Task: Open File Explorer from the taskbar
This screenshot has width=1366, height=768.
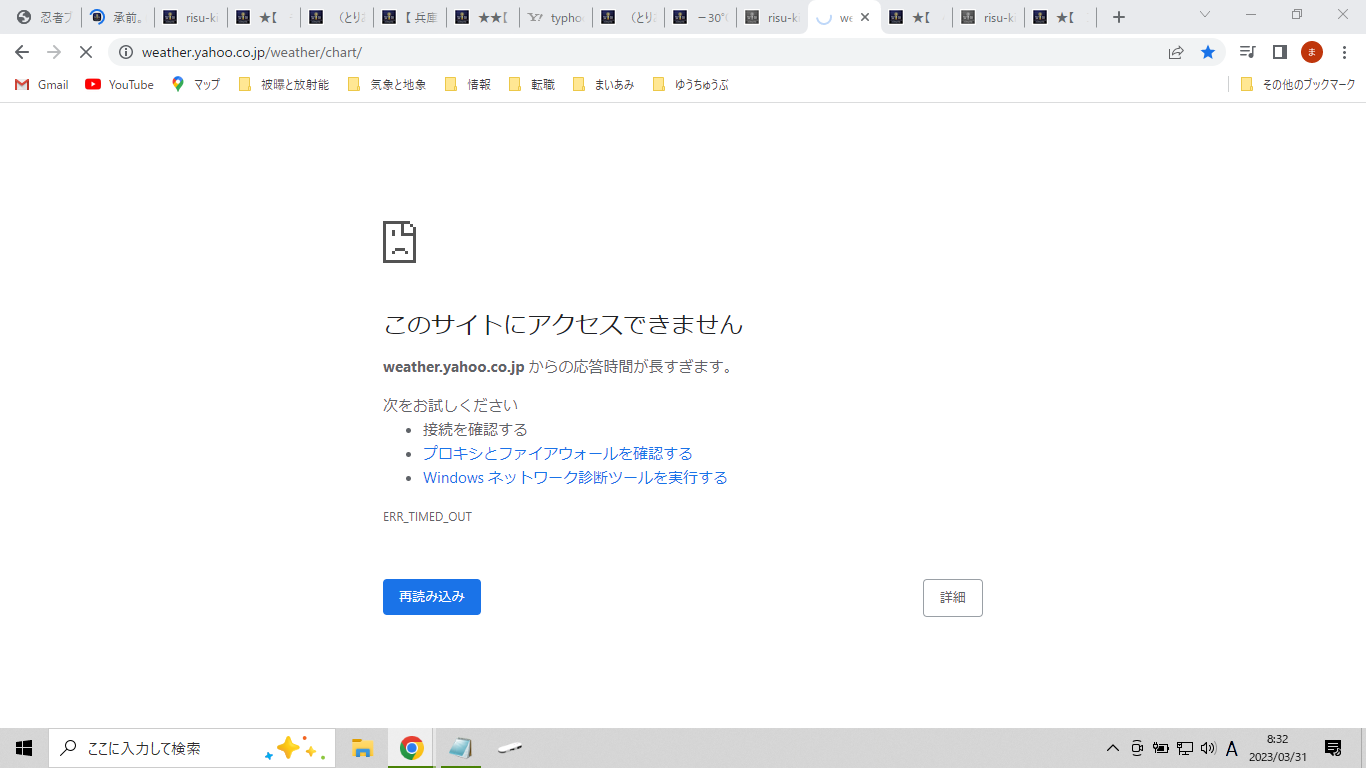Action: pyautogui.click(x=362, y=748)
